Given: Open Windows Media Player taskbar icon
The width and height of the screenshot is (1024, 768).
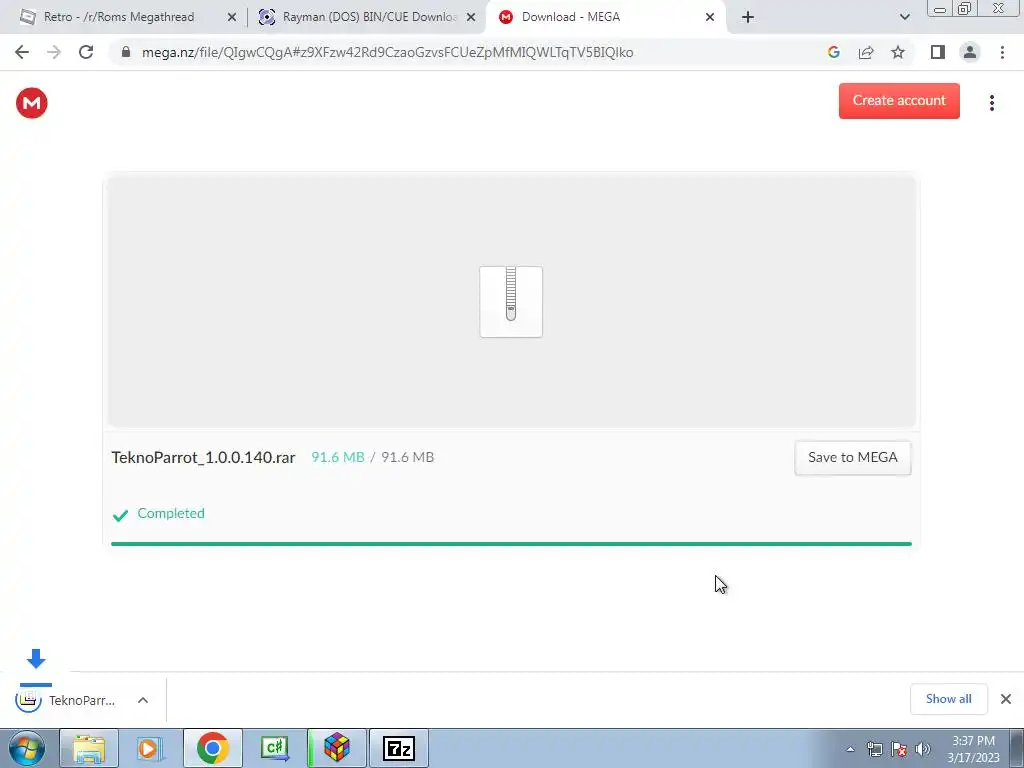Looking at the screenshot, I should (149, 748).
